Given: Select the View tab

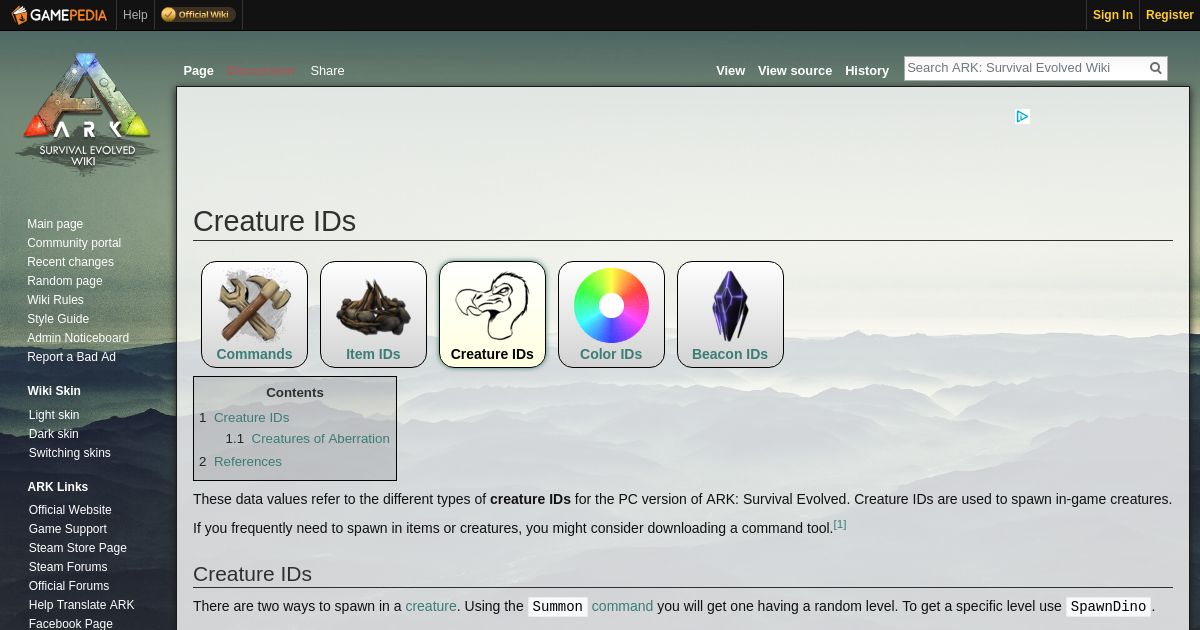Looking at the screenshot, I should [730, 71].
